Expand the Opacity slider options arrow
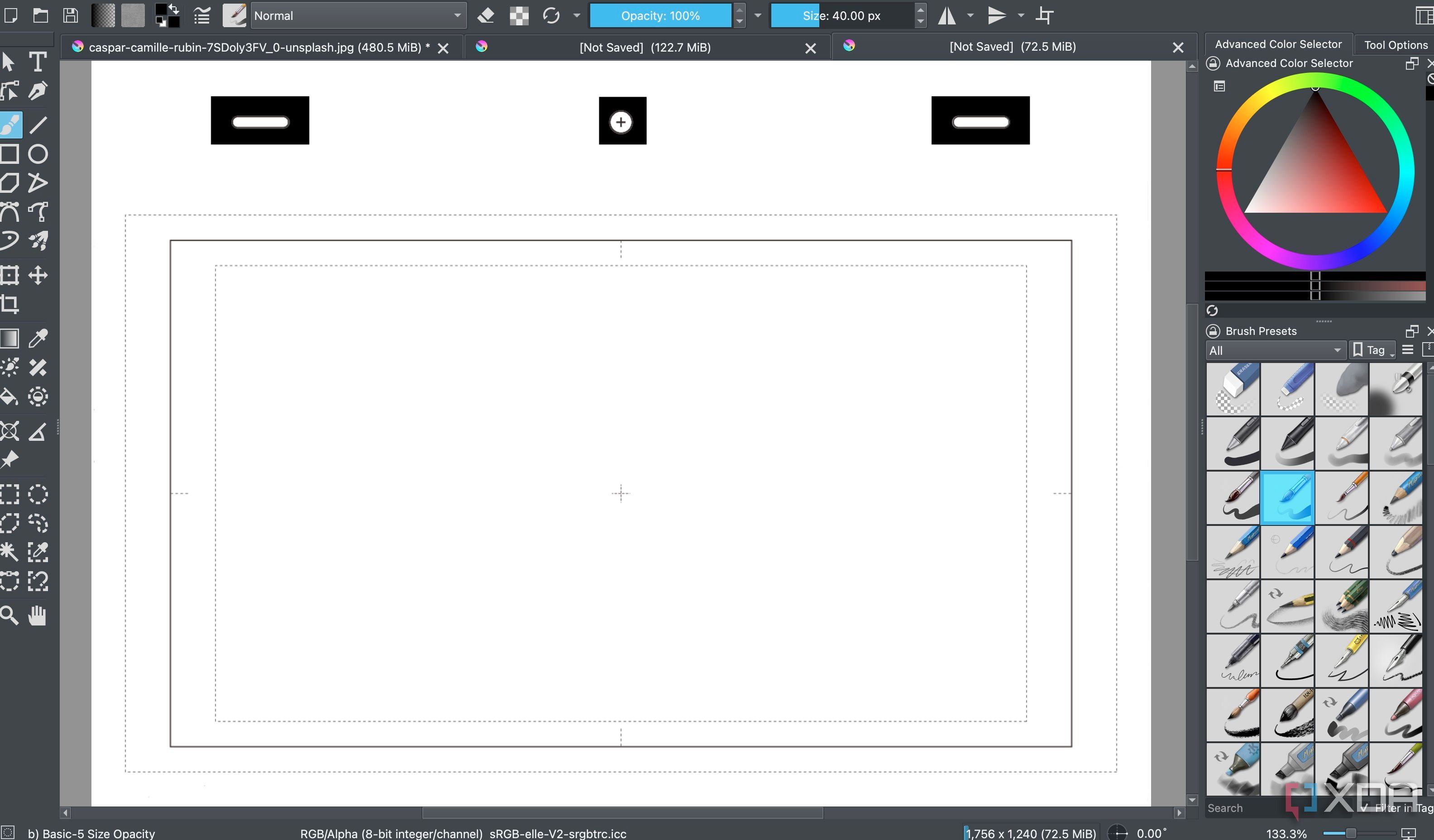This screenshot has width=1434, height=840. (x=757, y=15)
